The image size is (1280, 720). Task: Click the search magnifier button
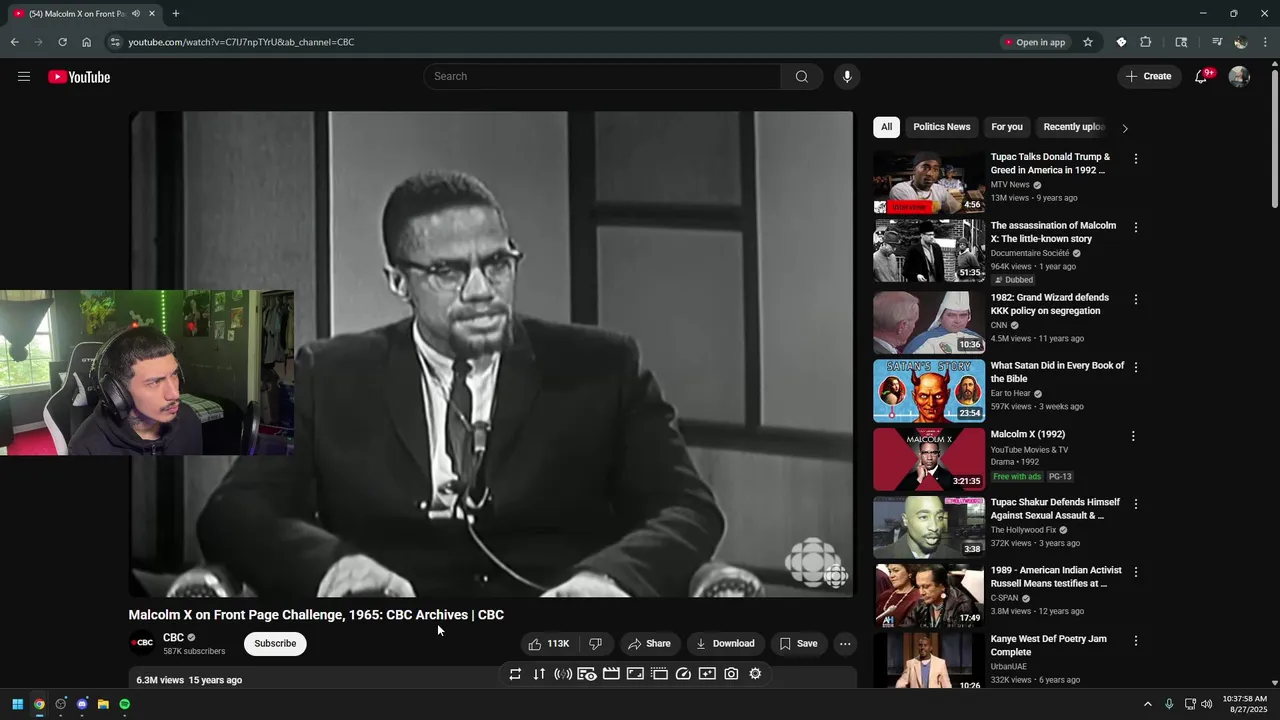click(802, 77)
